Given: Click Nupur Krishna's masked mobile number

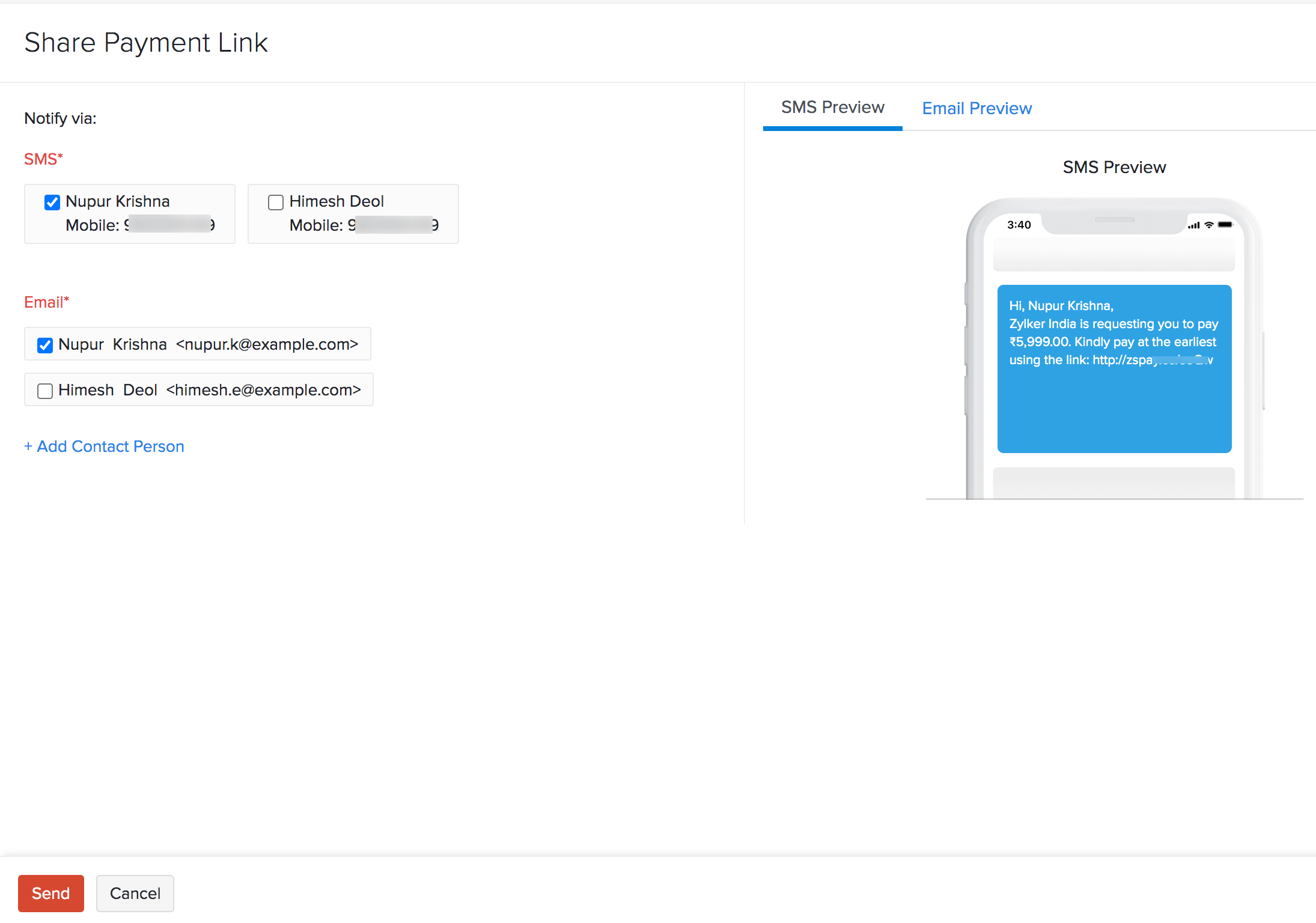Looking at the screenshot, I should pos(169,225).
